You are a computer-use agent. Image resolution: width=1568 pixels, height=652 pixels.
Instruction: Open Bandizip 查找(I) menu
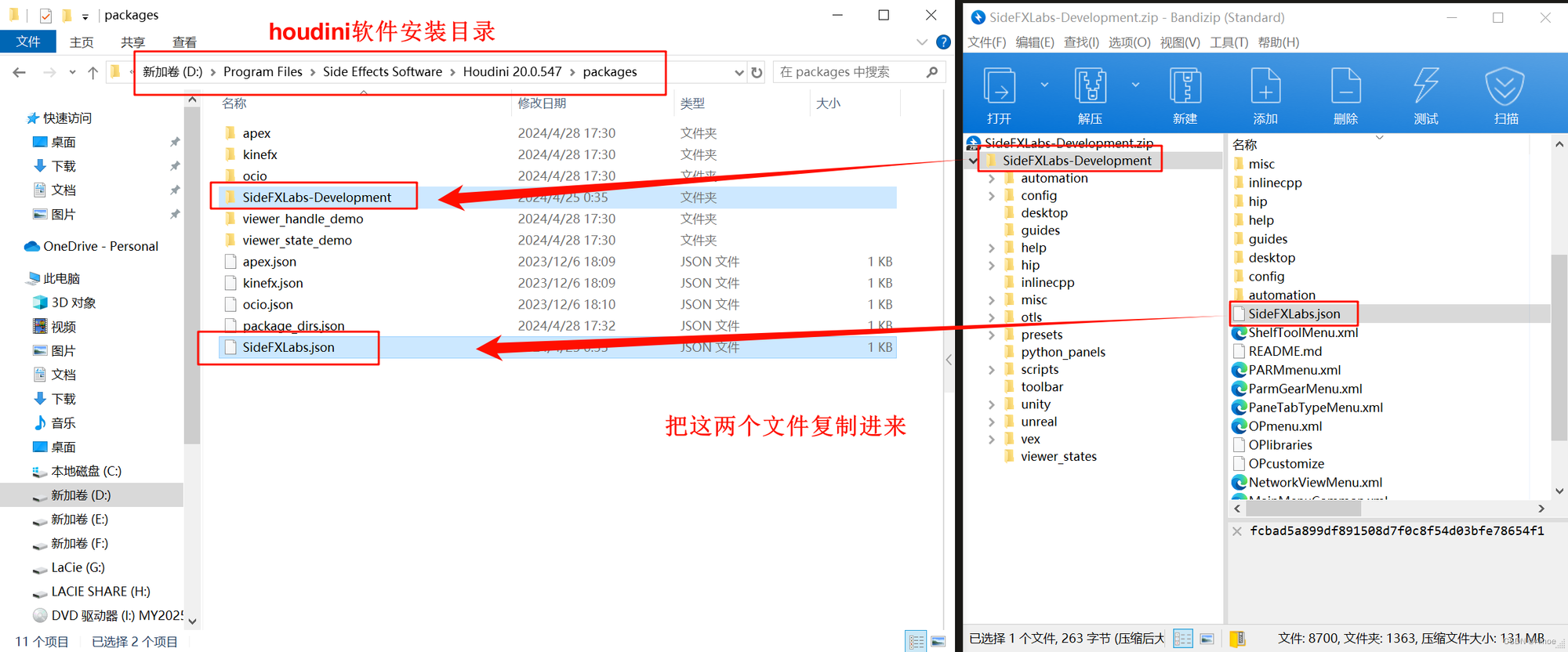(1081, 42)
